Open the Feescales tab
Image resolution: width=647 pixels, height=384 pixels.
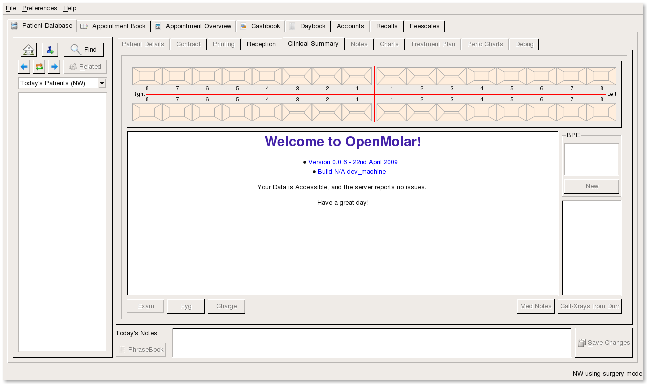coord(424,26)
